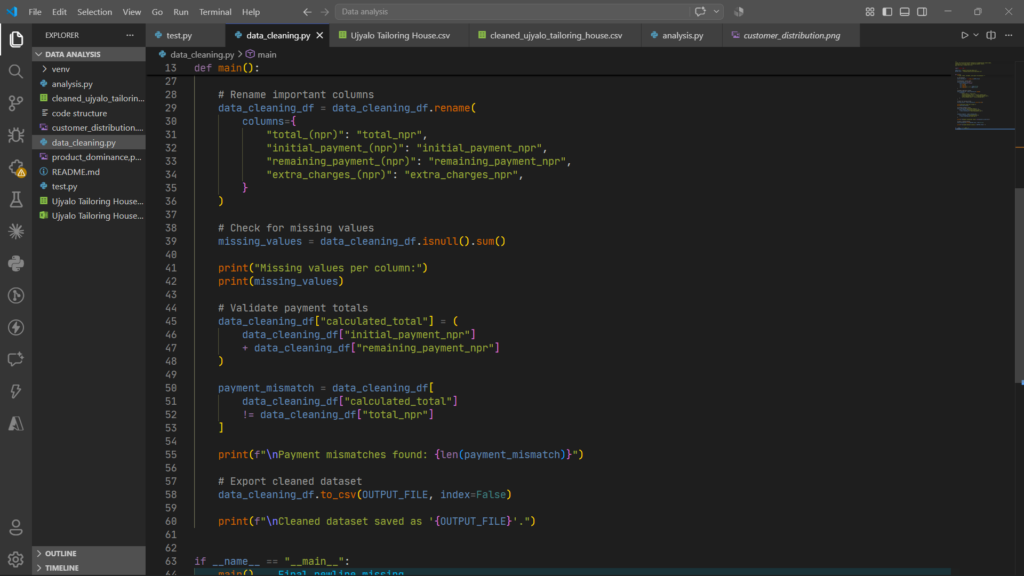
Task: Open the circular git graph icon in activity bar
Action: (x=16, y=295)
